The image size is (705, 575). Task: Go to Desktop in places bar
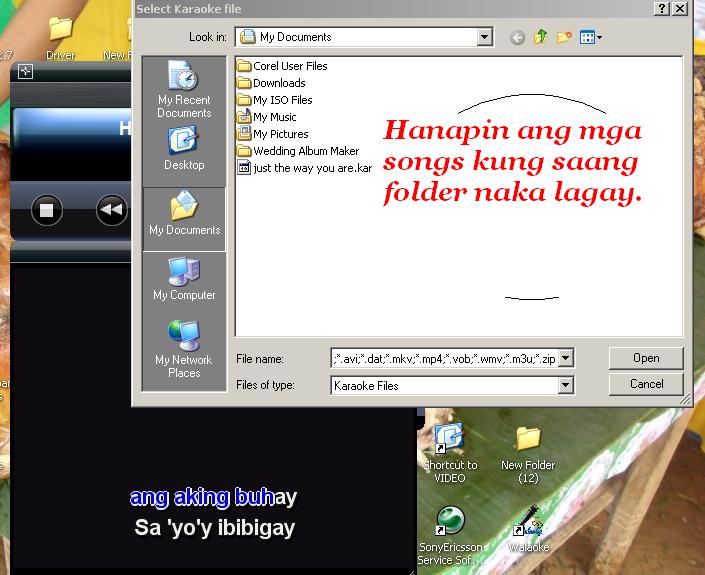point(184,148)
